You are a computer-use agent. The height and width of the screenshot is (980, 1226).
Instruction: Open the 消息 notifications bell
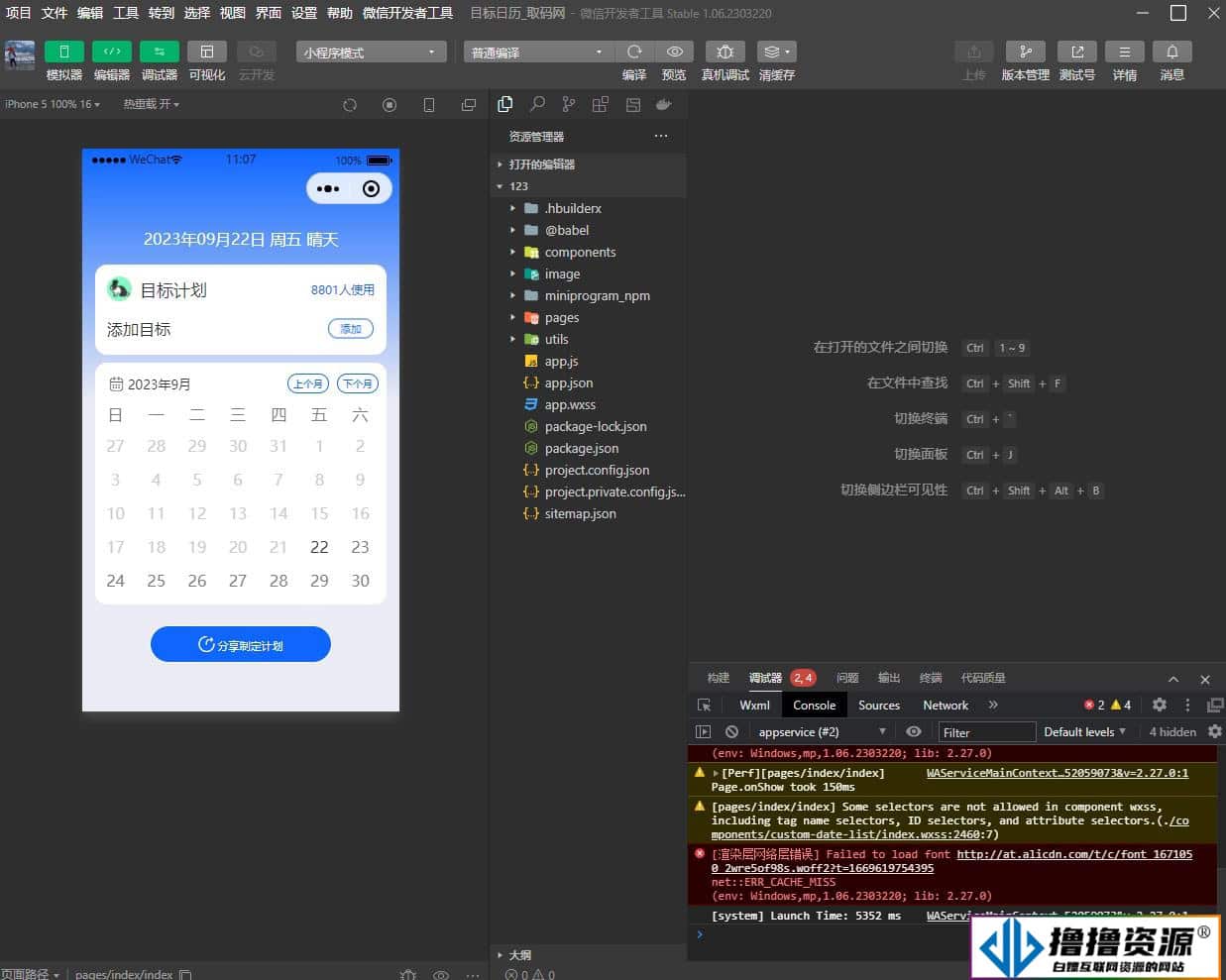[1172, 52]
